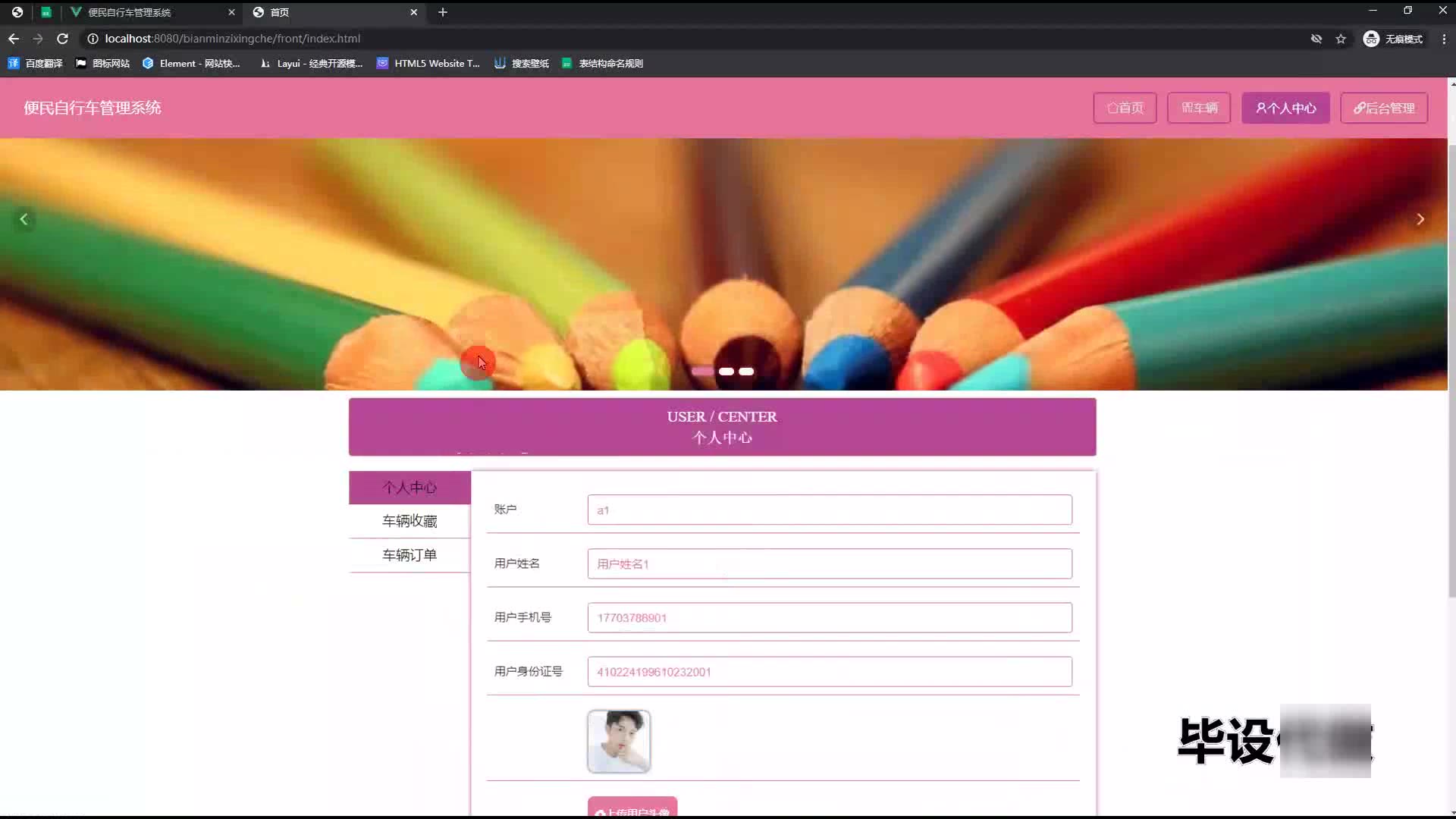Click the site information icon in the address bar

[93, 39]
